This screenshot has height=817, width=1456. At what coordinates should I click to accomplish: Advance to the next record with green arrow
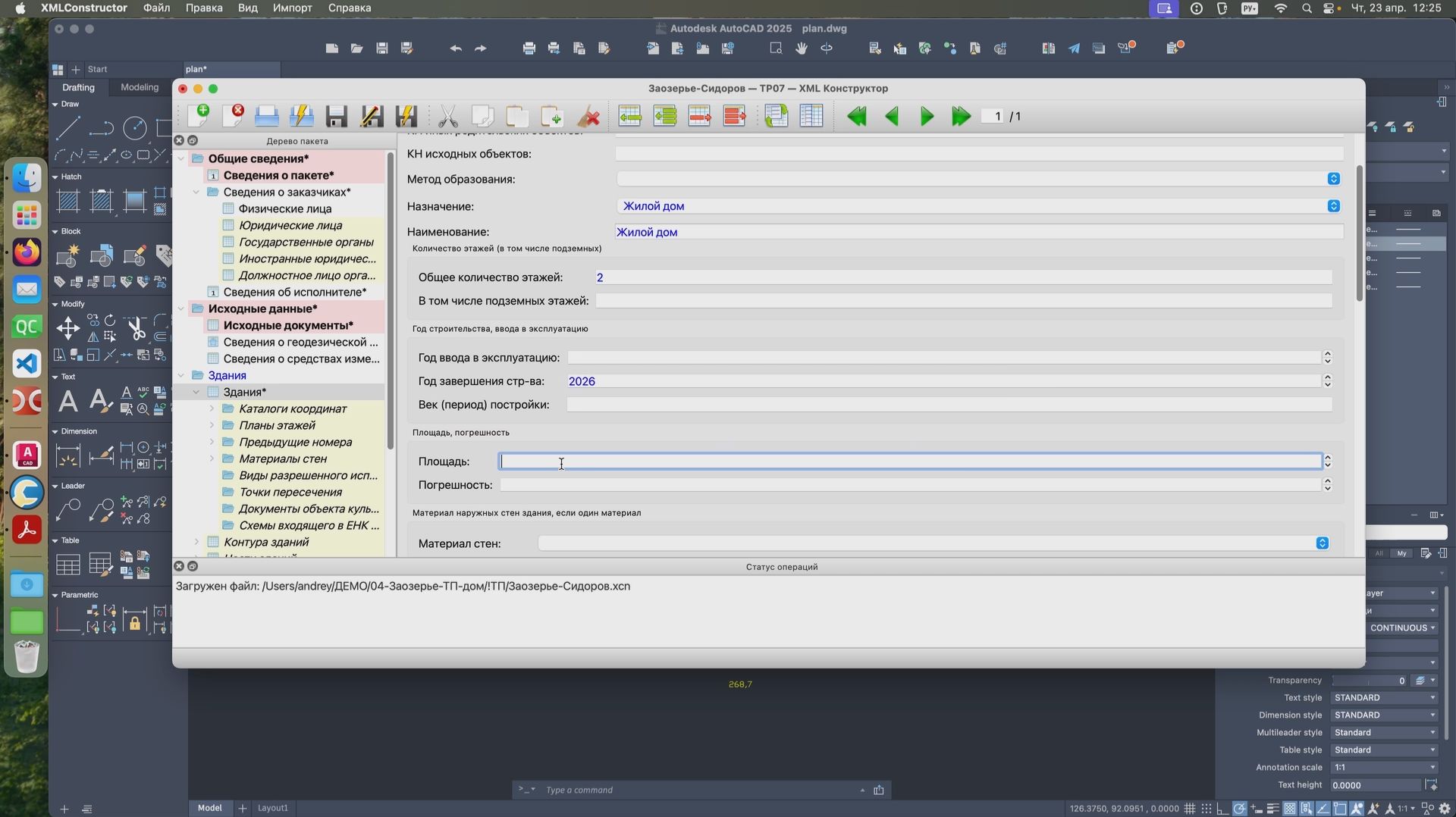coord(926,116)
